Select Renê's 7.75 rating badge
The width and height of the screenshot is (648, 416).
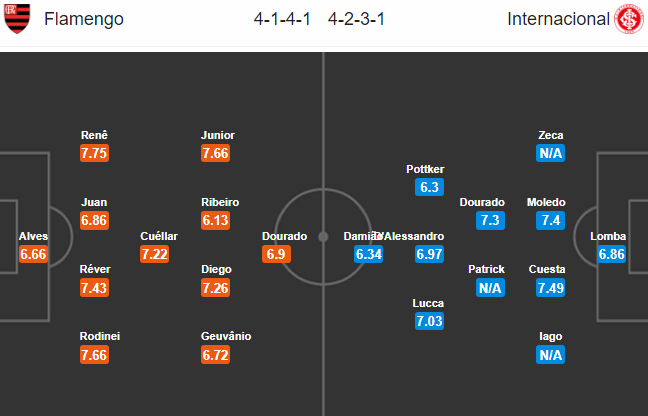[x=94, y=153]
